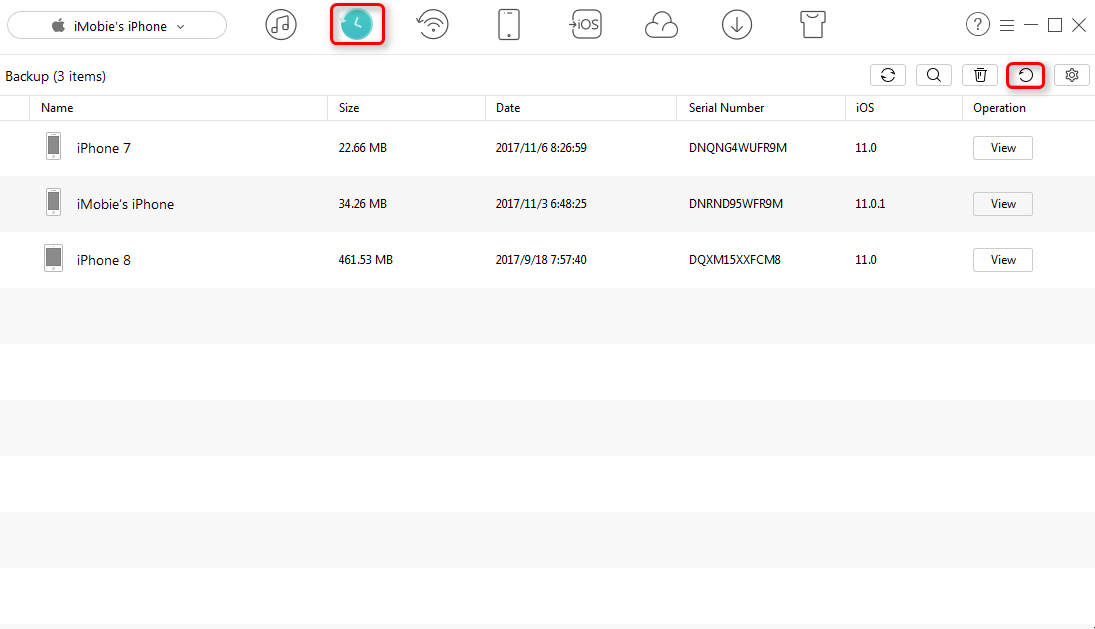The image size is (1095, 629).
Task: Close the application window
Action: [x=1079, y=25]
